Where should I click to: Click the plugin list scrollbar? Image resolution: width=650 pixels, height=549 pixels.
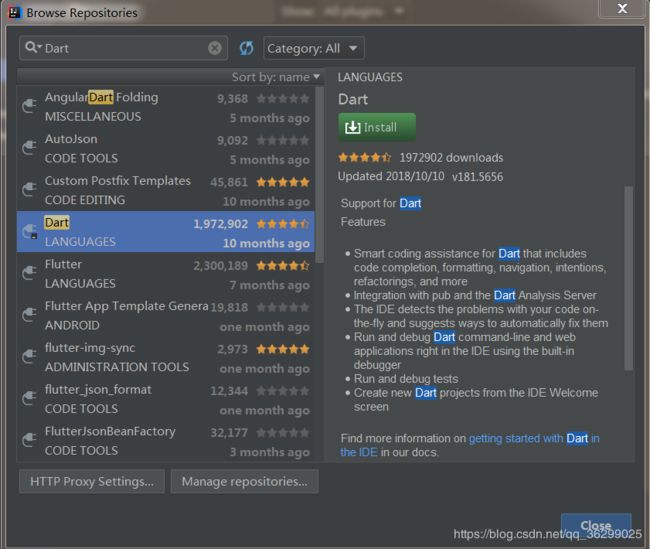coord(319,174)
